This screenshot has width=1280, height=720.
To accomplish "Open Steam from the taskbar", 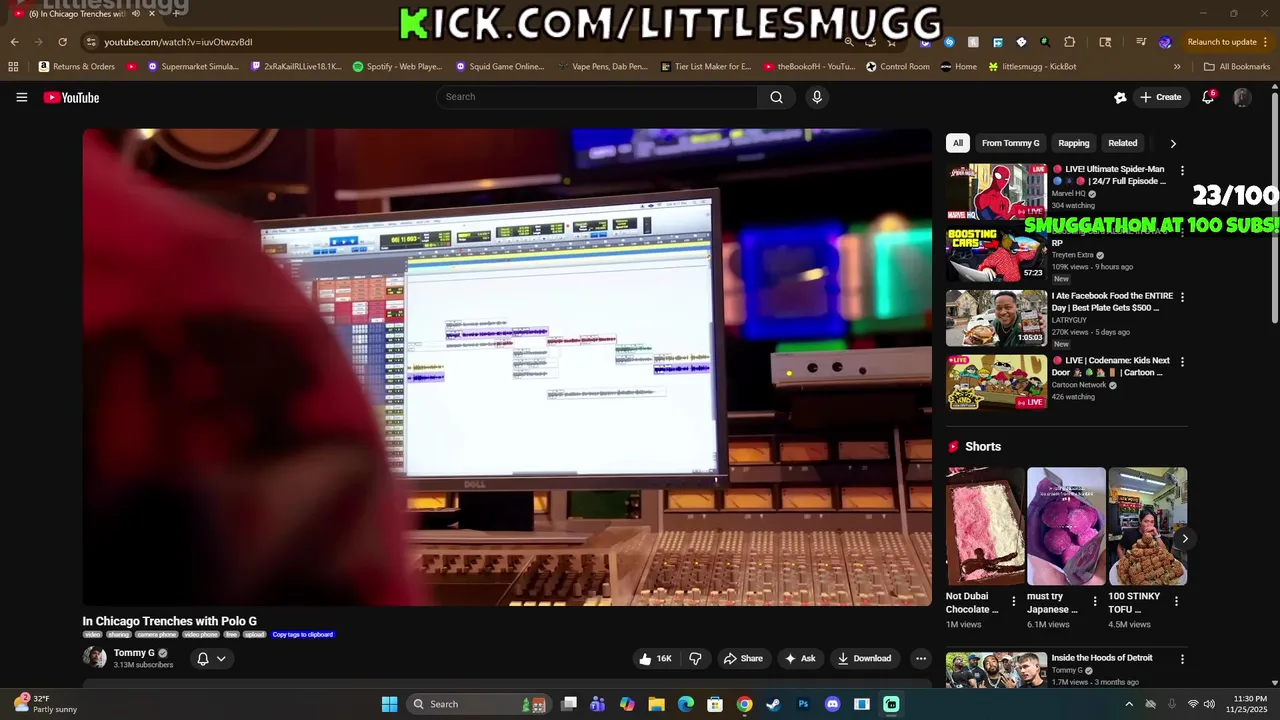I will click(773, 704).
